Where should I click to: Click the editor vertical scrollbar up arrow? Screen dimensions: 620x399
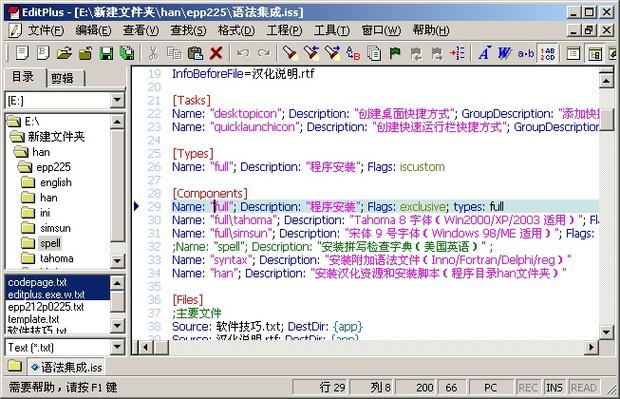tap(606, 81)
